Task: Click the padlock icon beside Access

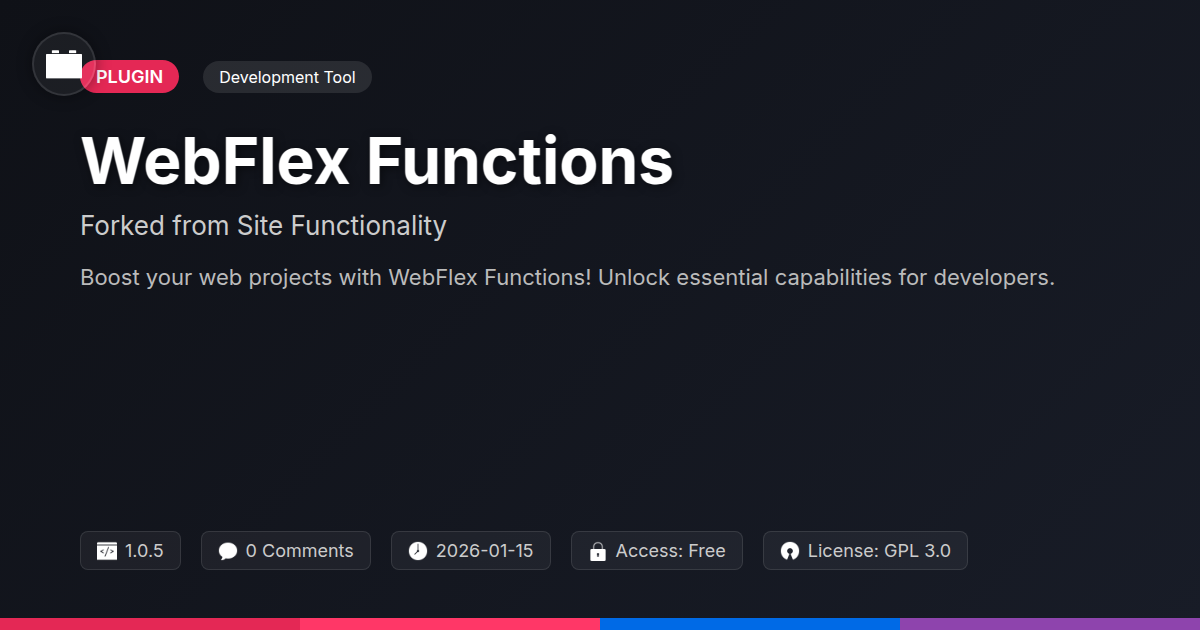Action: pyautogui.click(x=598, y=551)
